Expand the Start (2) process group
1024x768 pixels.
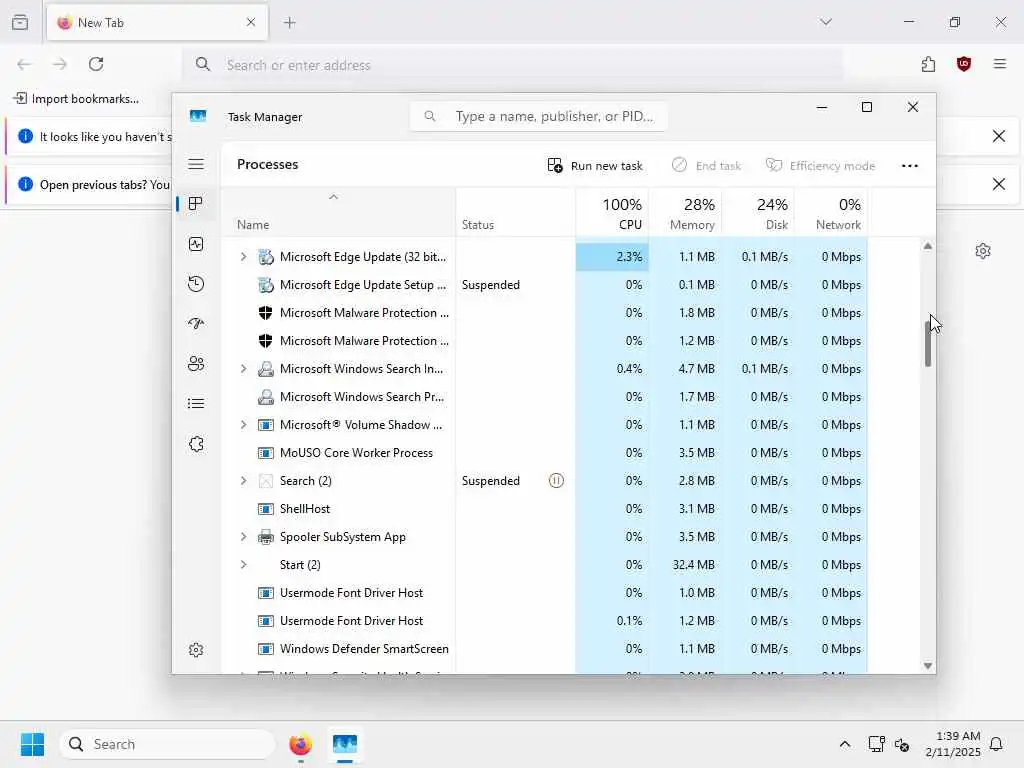point(243,565)
